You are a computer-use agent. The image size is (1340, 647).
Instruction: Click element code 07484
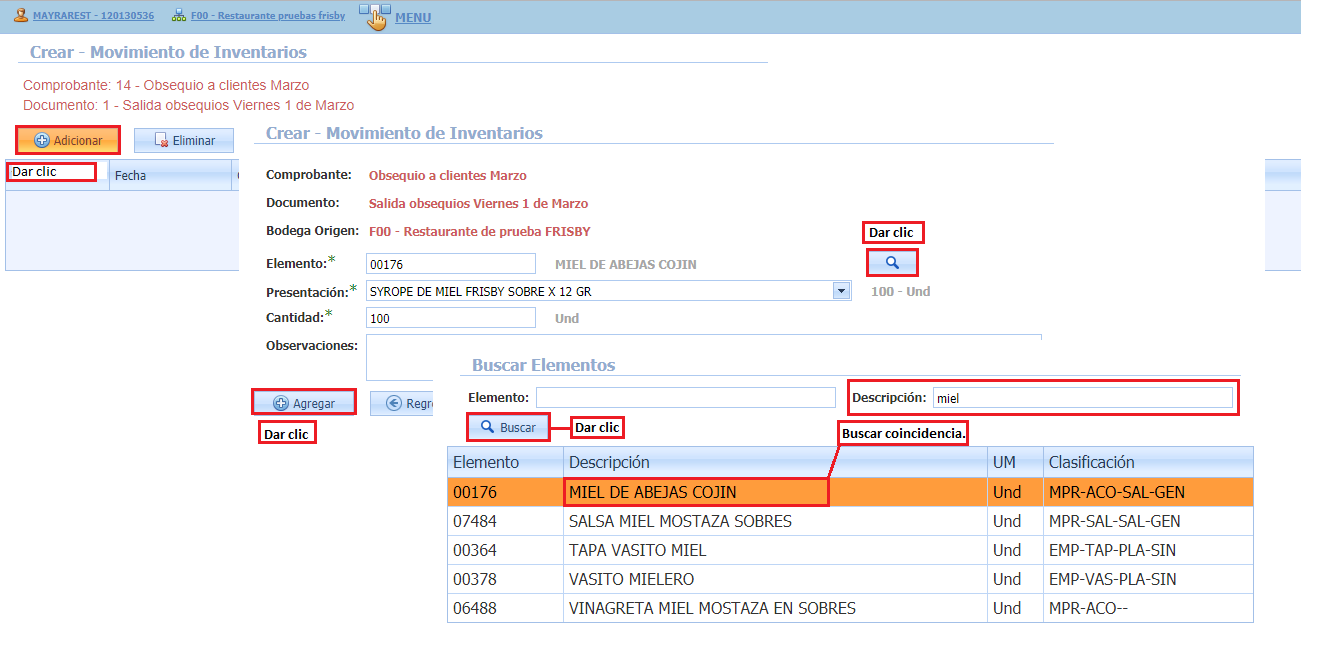tap(475, 522)
